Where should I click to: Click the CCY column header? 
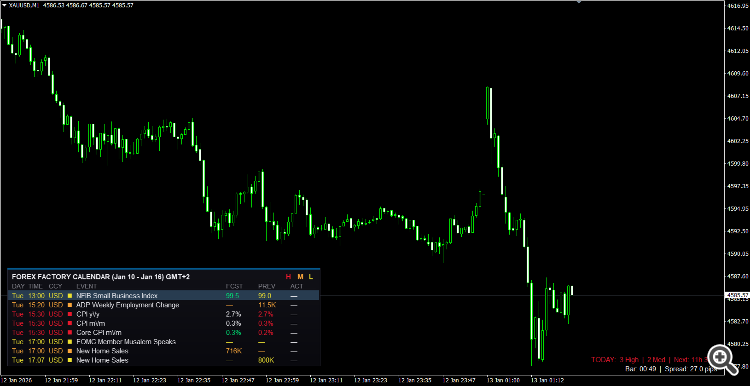click(55, 286)
